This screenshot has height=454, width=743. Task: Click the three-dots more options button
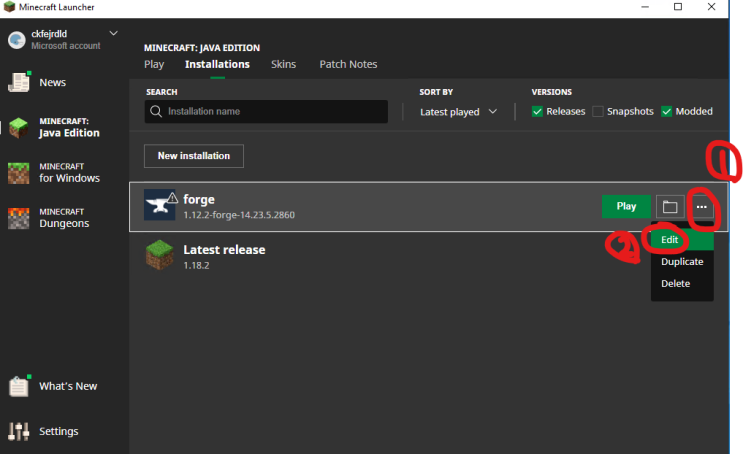701,207
